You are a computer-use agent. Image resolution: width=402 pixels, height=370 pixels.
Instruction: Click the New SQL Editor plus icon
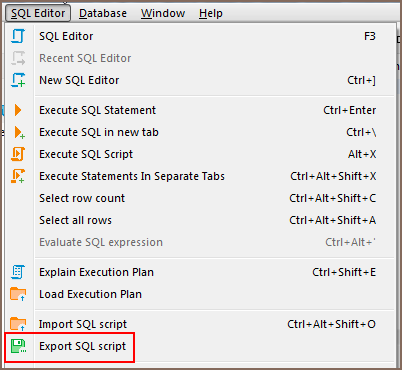click(18, 80)
